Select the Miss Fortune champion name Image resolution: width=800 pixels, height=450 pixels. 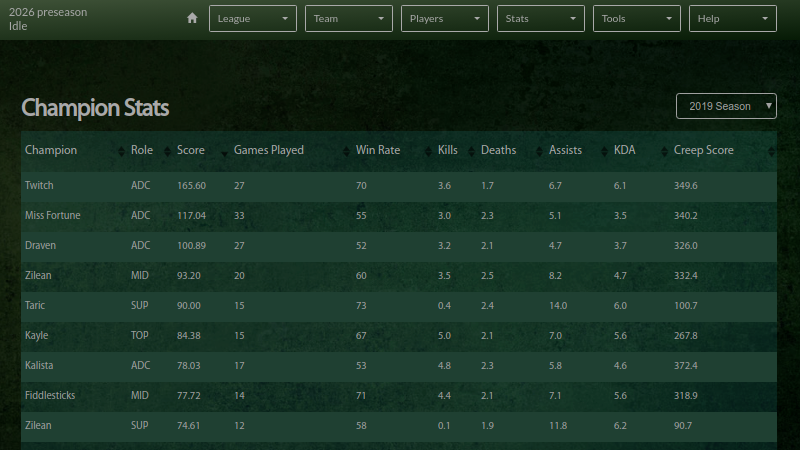point(53,215)
